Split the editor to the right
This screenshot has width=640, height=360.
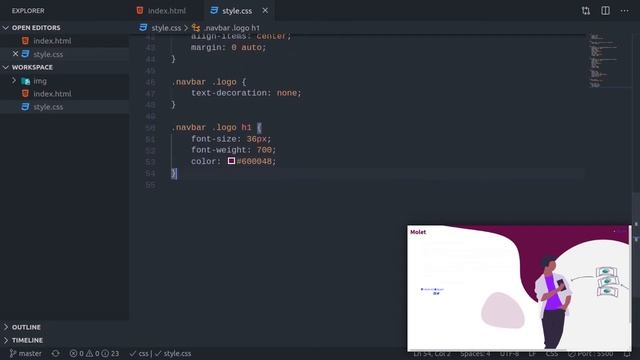[605, 11]
